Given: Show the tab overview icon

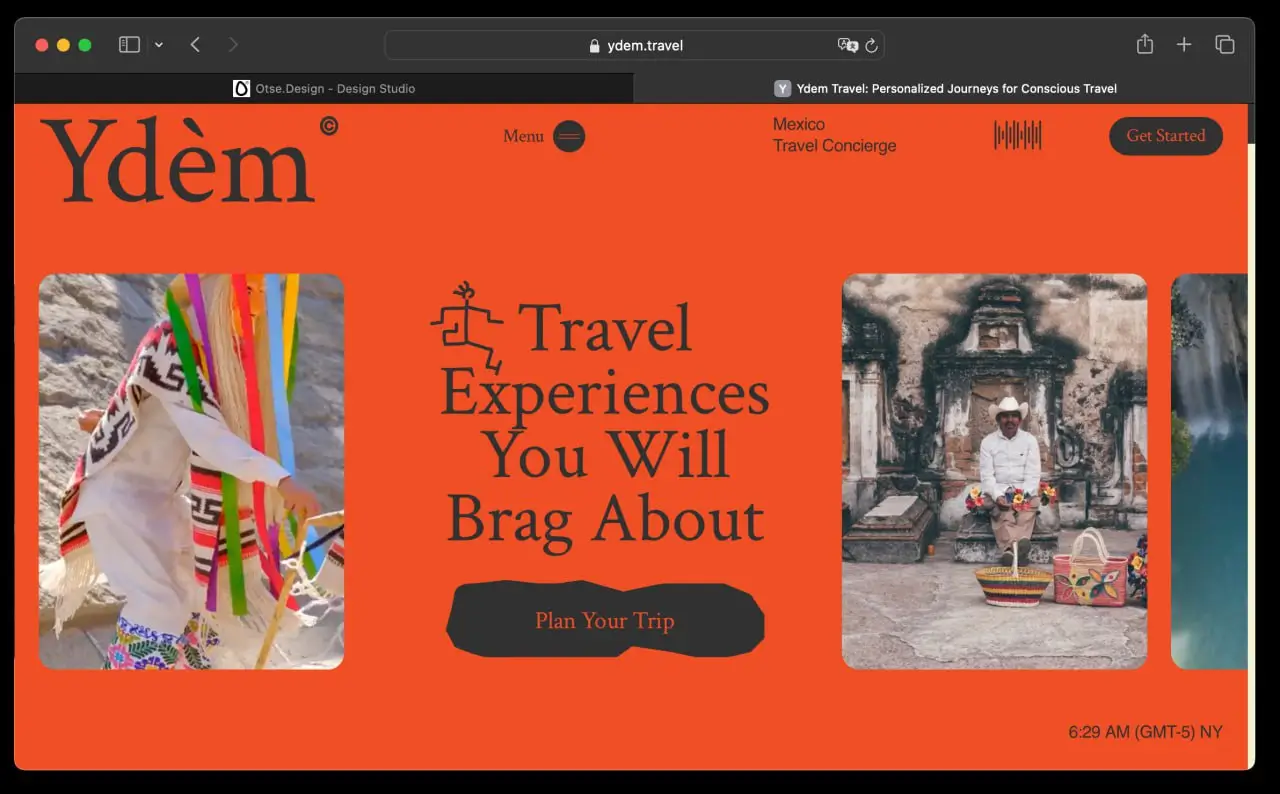Looking at the screenshot, I should pyautogui.click(x=1224, y=45).
